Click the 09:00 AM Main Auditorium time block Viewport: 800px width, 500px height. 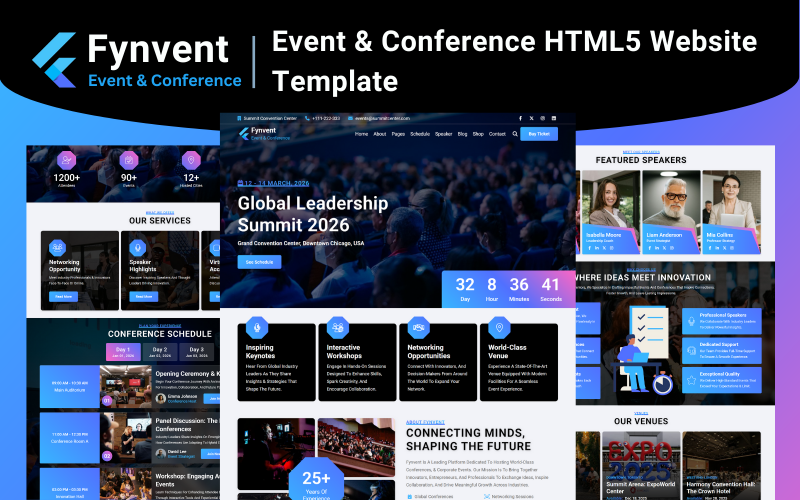click(x=69, y=386)
